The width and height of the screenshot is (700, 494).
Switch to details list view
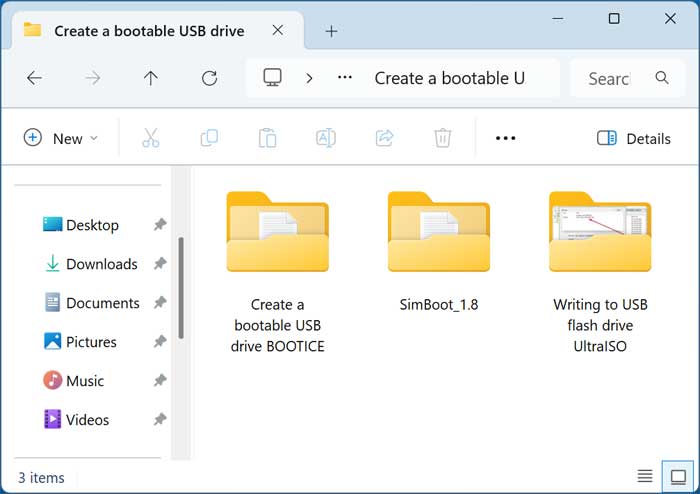[645, 476]
